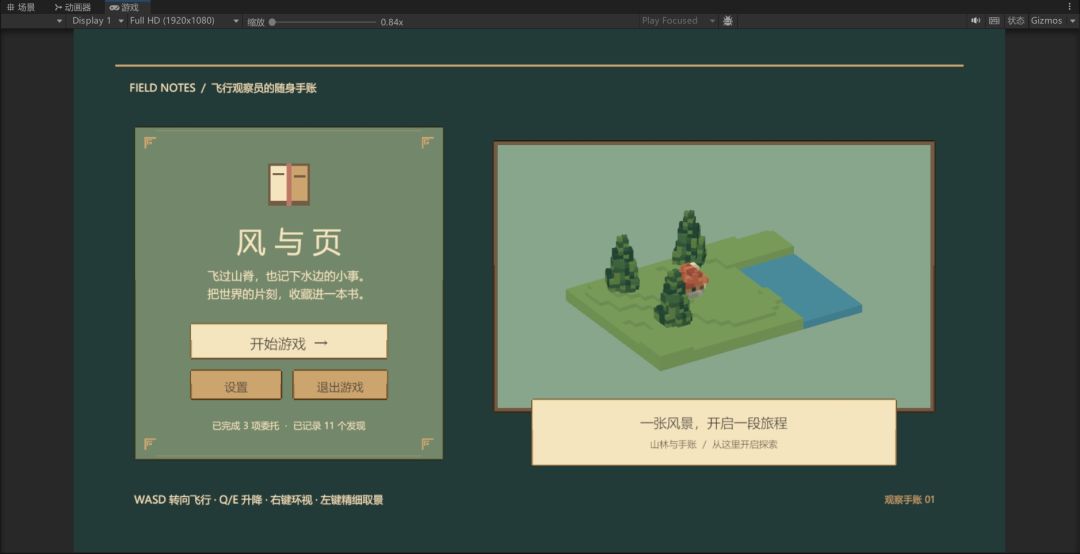Click the 0.84x zoom value
The image size is (1080, 554).
pos(391,22)
